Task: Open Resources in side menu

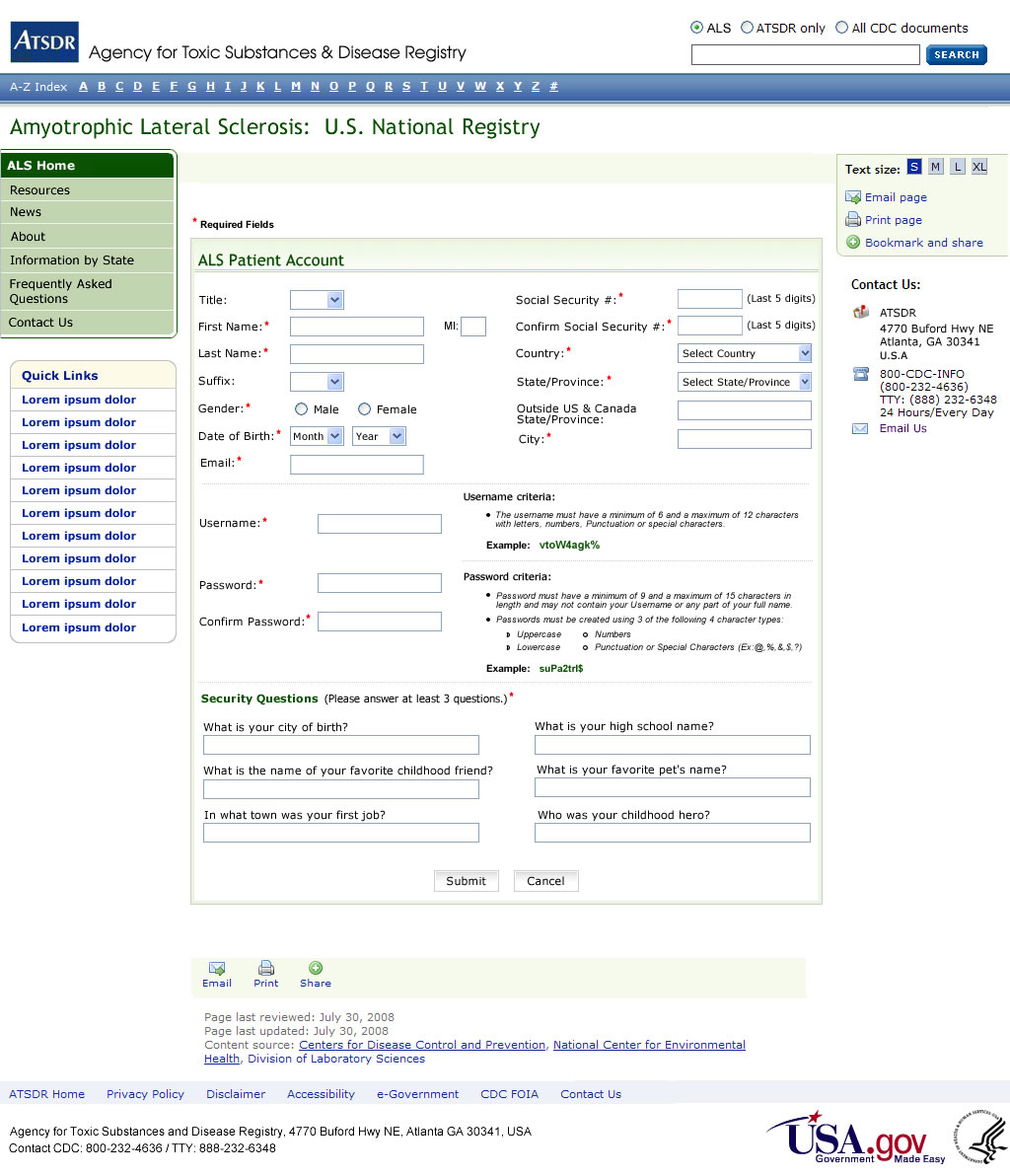Action: (x=87, y=190)
